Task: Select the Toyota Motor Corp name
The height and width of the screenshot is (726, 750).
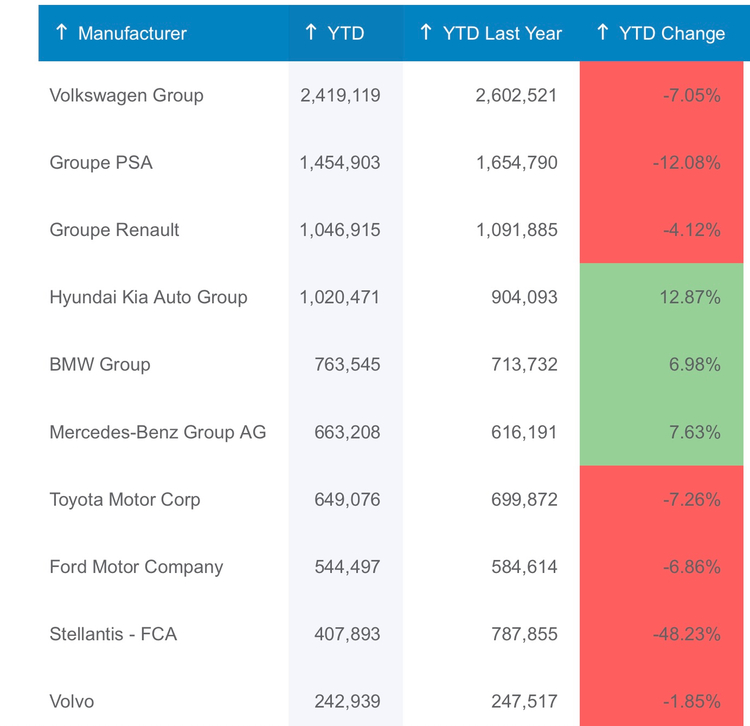Action: tap(125, 500)
